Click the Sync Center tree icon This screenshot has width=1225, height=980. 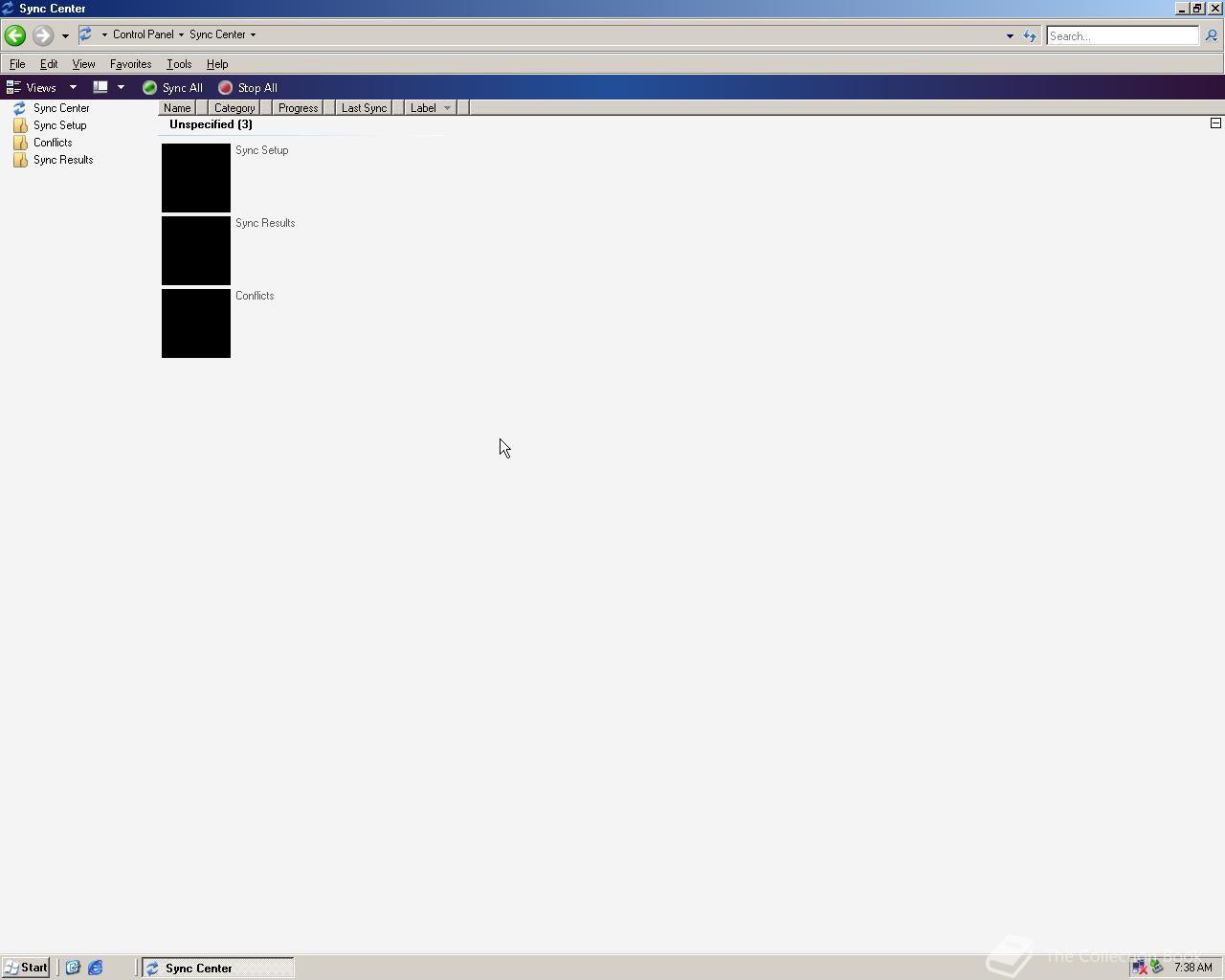[20, 108]
